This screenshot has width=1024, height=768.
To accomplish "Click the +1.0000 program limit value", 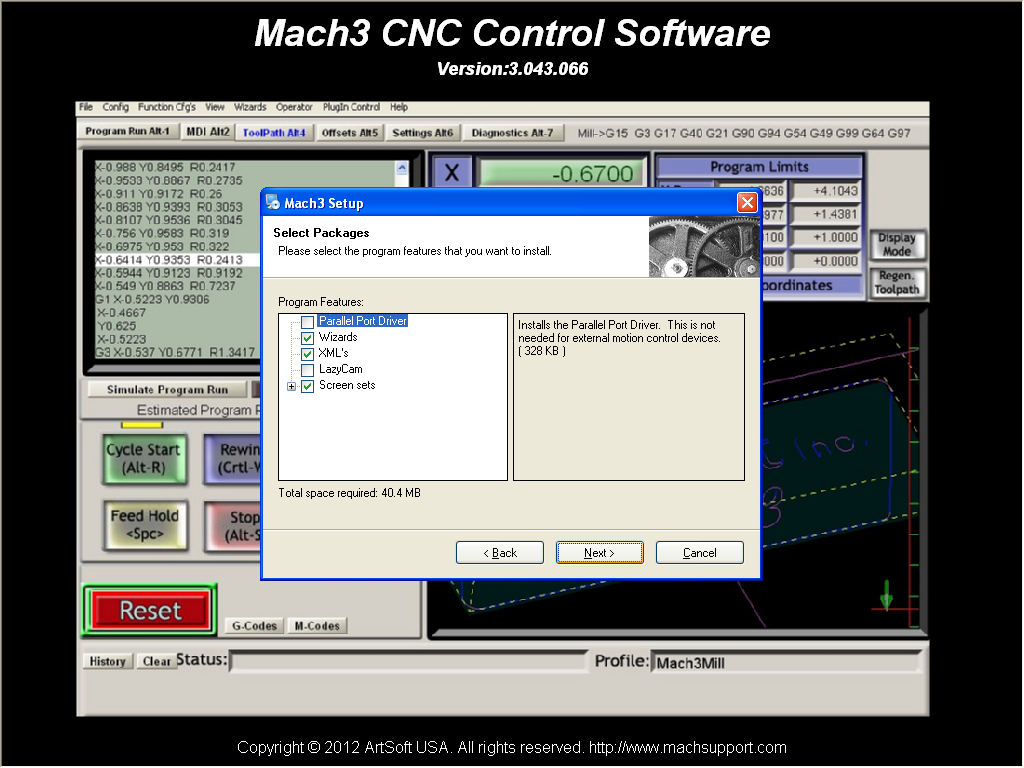I will point(826,237).
